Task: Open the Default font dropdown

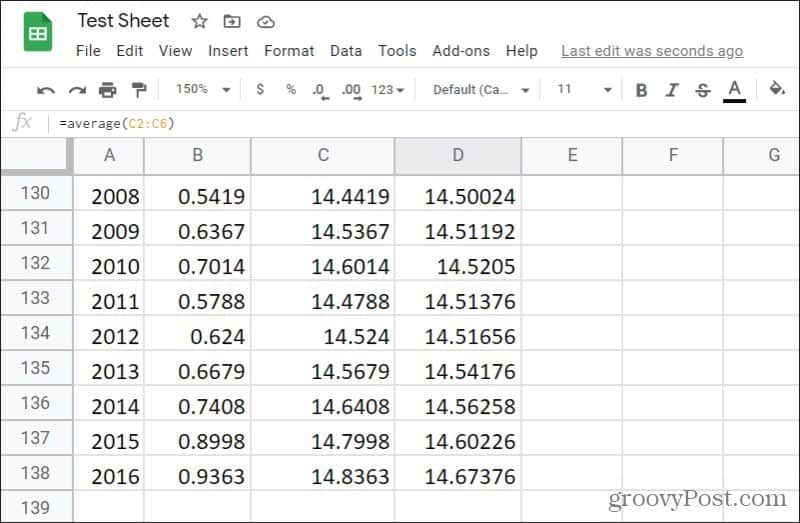Action: tap(481, 90)
